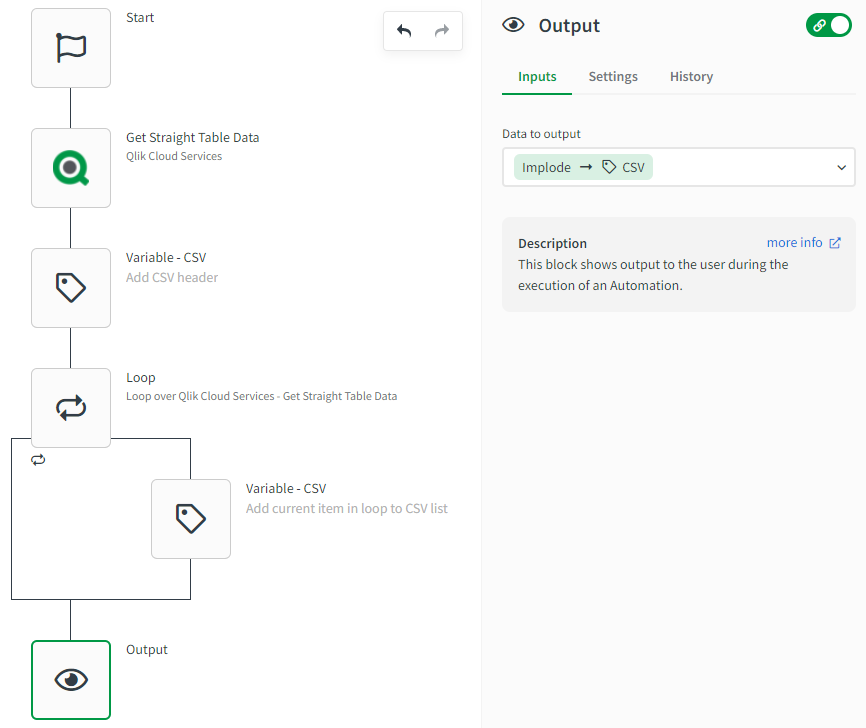
Task: Open the Data to output dropdown
Action: (x=841, y=168)
